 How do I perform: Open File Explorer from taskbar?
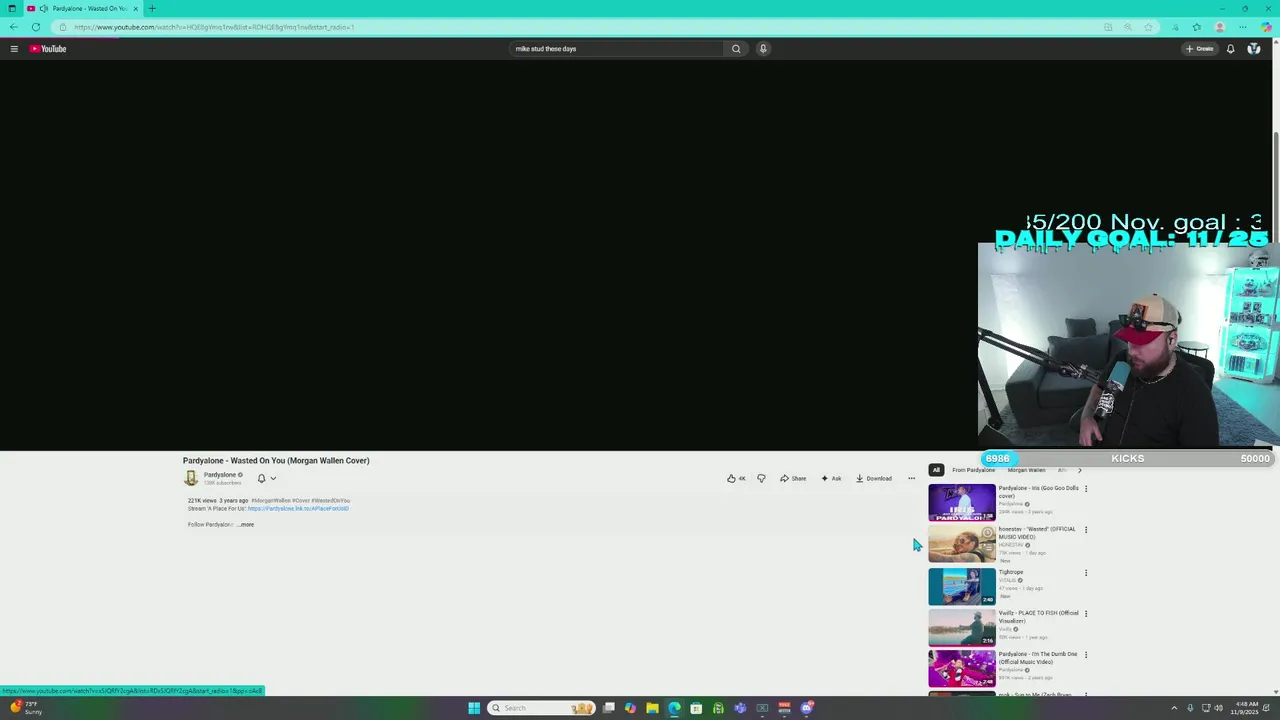[x=652, y=708]
